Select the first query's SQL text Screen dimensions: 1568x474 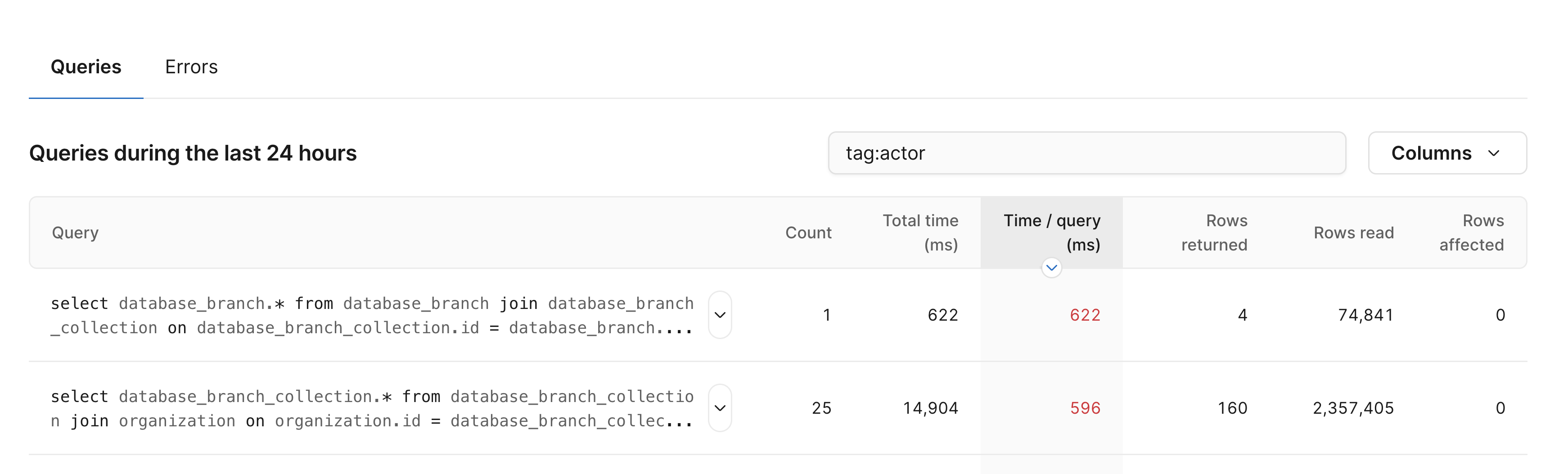372,315
